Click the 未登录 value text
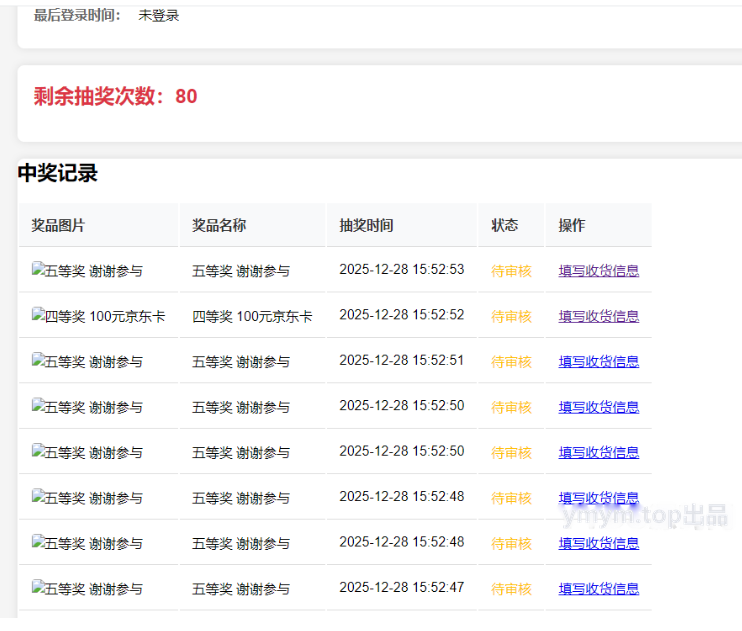The image size is (742, 631). tap(159, 16)
